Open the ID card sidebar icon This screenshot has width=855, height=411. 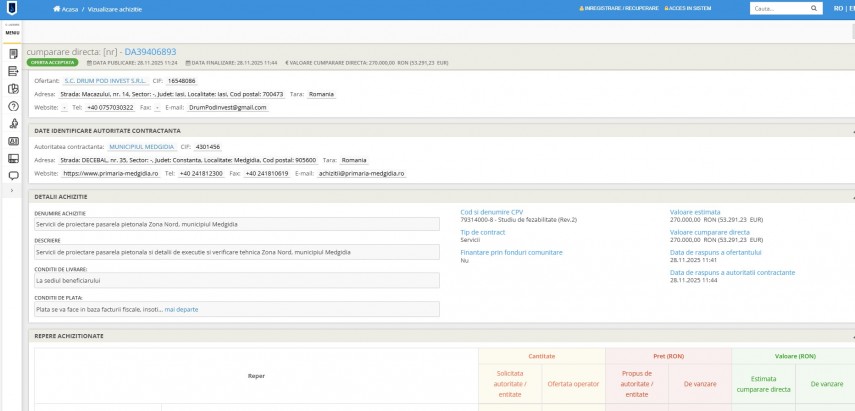pos(13,141)
